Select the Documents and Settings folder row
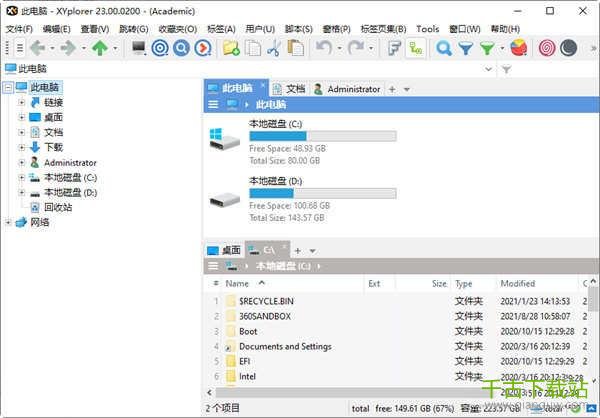600x418 pixels. pos(285,346)
